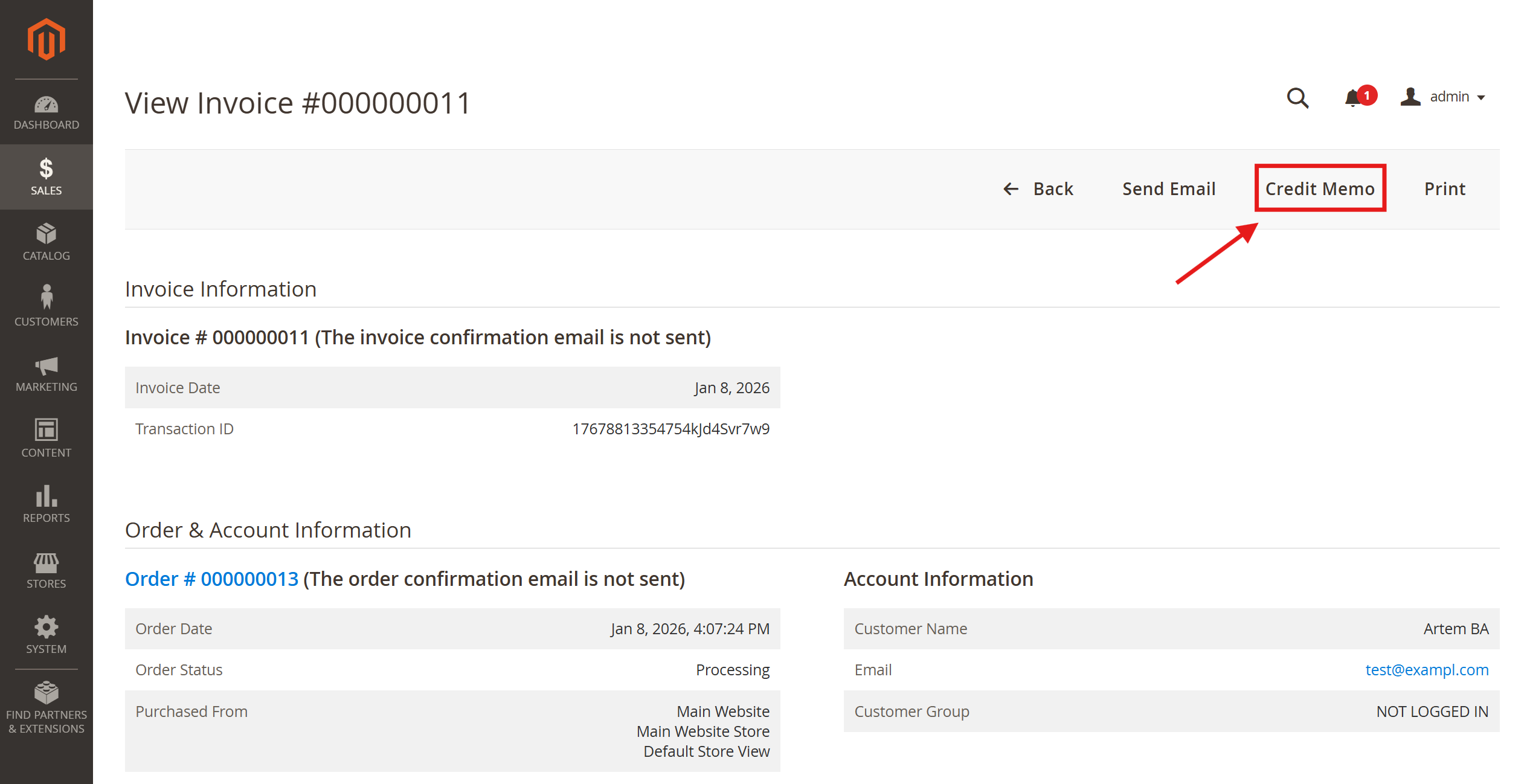Expand the admin account dropdown

pyautogui.click(x=1443, y=97)
